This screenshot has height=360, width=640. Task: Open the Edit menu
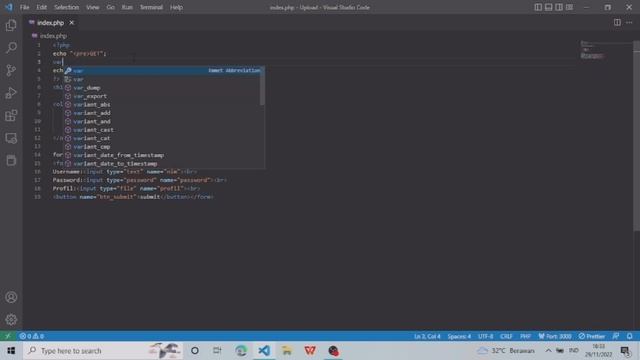[x=41, y=7]
